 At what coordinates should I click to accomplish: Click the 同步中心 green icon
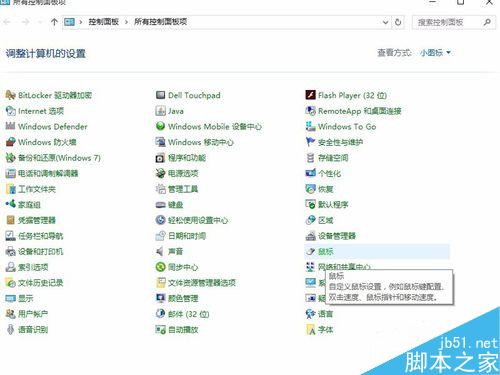[160, 267]
